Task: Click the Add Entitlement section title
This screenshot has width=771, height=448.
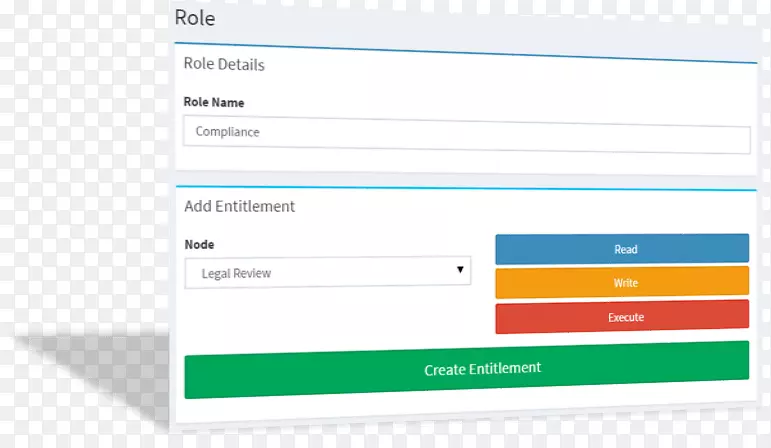Action: (x=239, y=206)
